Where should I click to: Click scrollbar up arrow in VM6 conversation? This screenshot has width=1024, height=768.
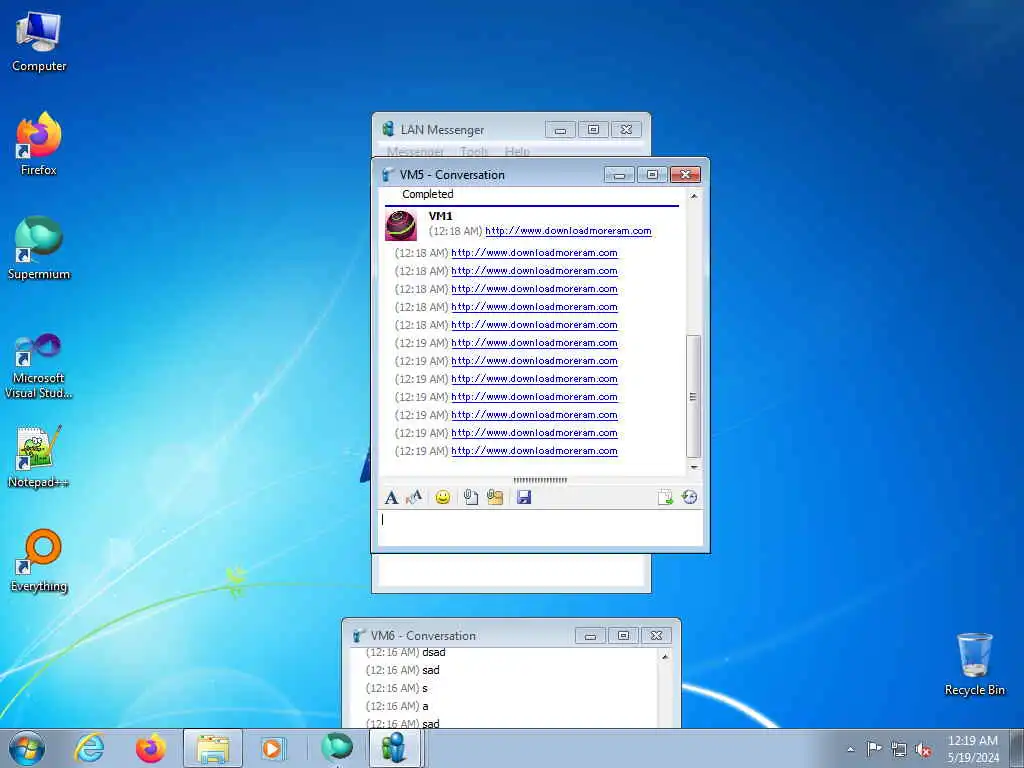click(665, 656)
